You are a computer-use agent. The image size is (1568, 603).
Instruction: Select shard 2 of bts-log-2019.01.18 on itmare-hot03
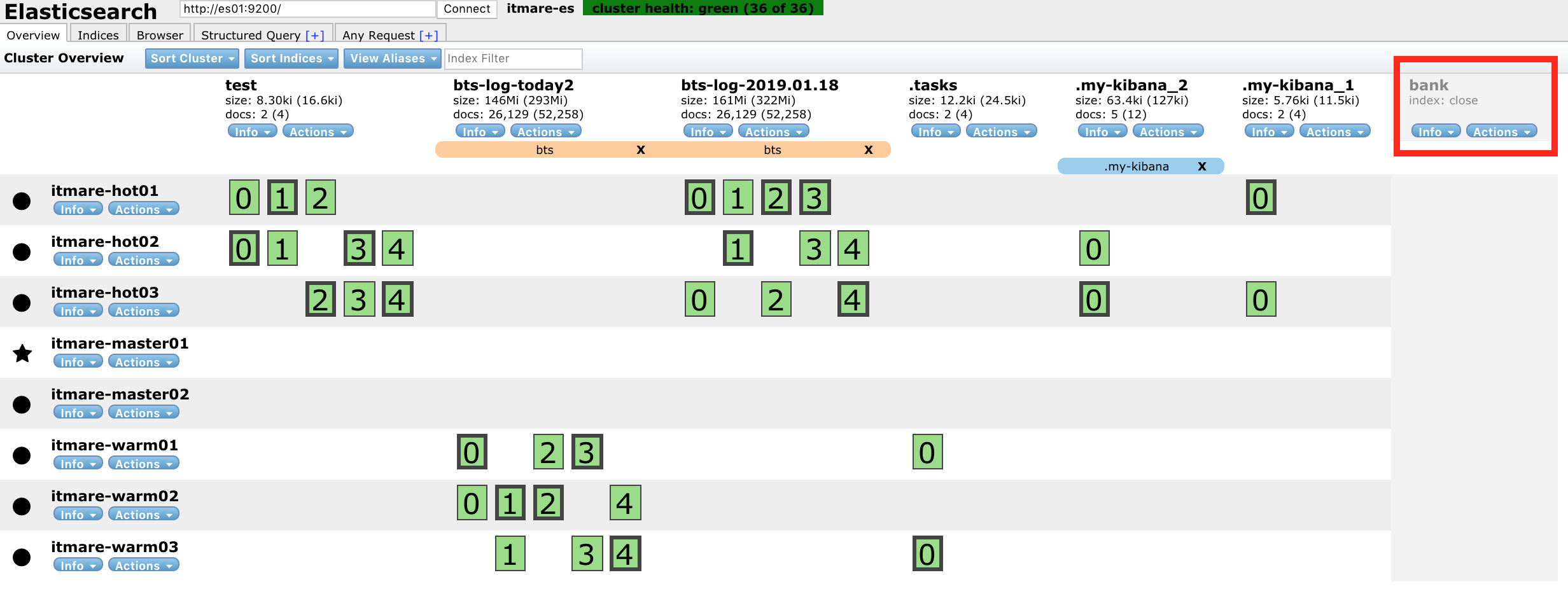click(x=776, y=299)
